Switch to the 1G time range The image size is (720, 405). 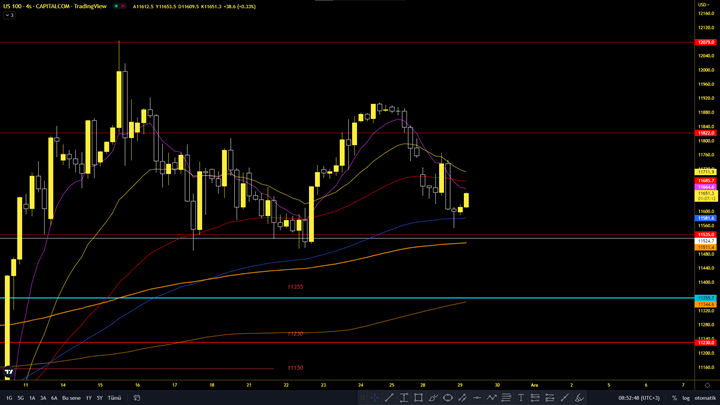click(9, 398)
